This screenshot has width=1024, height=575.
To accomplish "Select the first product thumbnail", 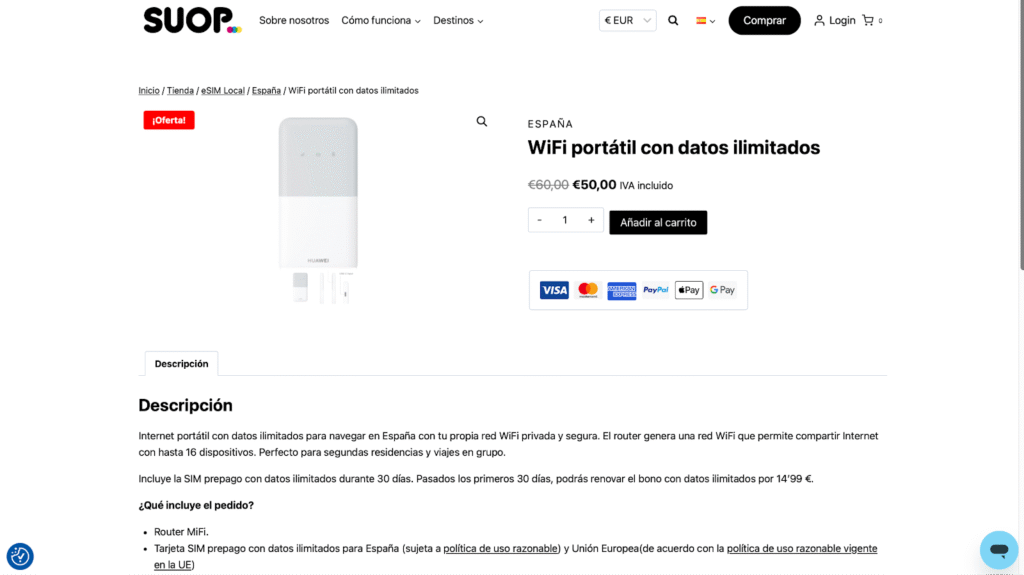I will tap(301, 288).
